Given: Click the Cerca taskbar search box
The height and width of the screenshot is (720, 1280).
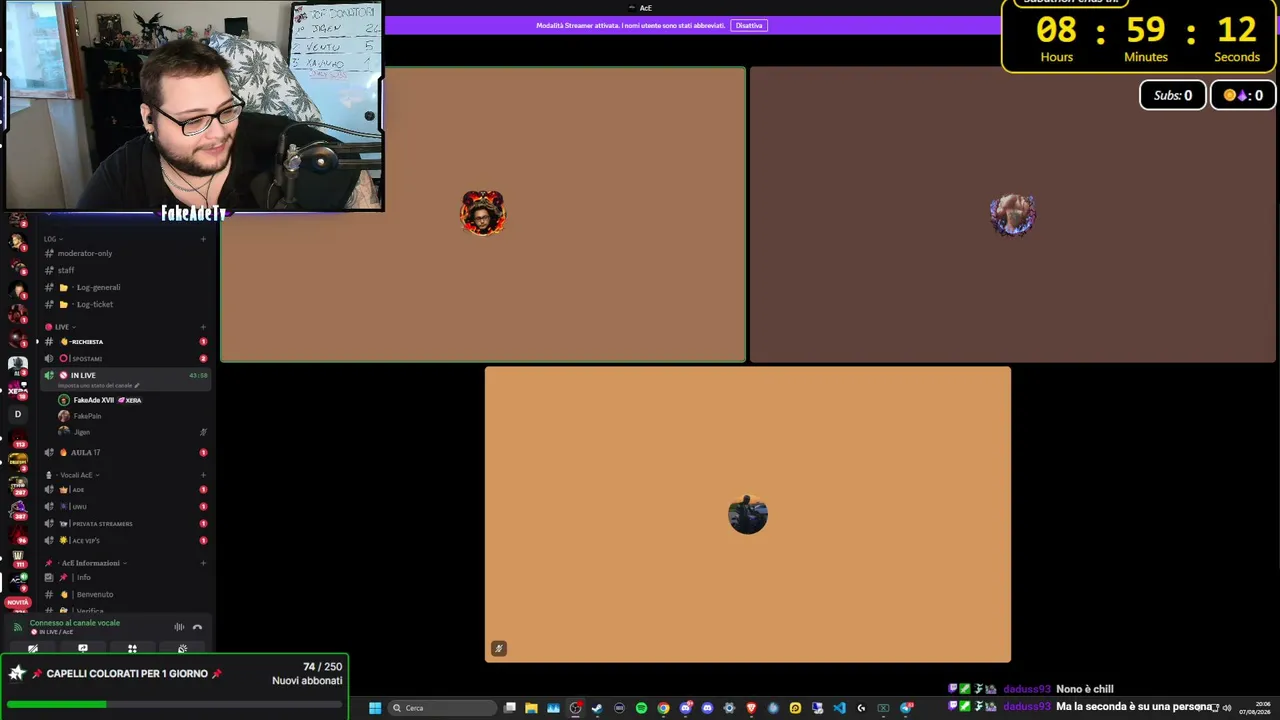Looking at the screenshot, I should coord(442,708).
